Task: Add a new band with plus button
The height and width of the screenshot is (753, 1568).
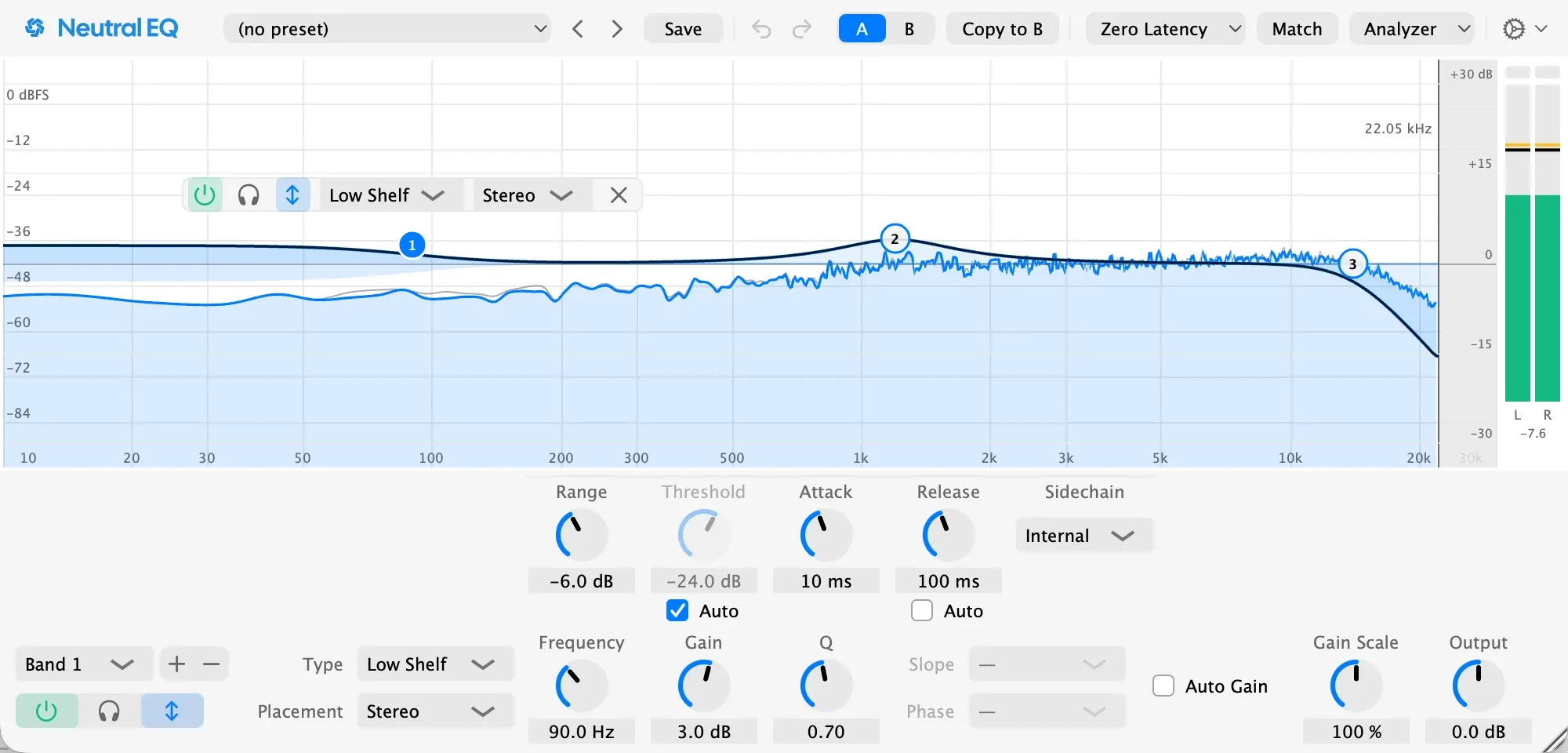Action: pyautogui.click(x=177, y=664)
